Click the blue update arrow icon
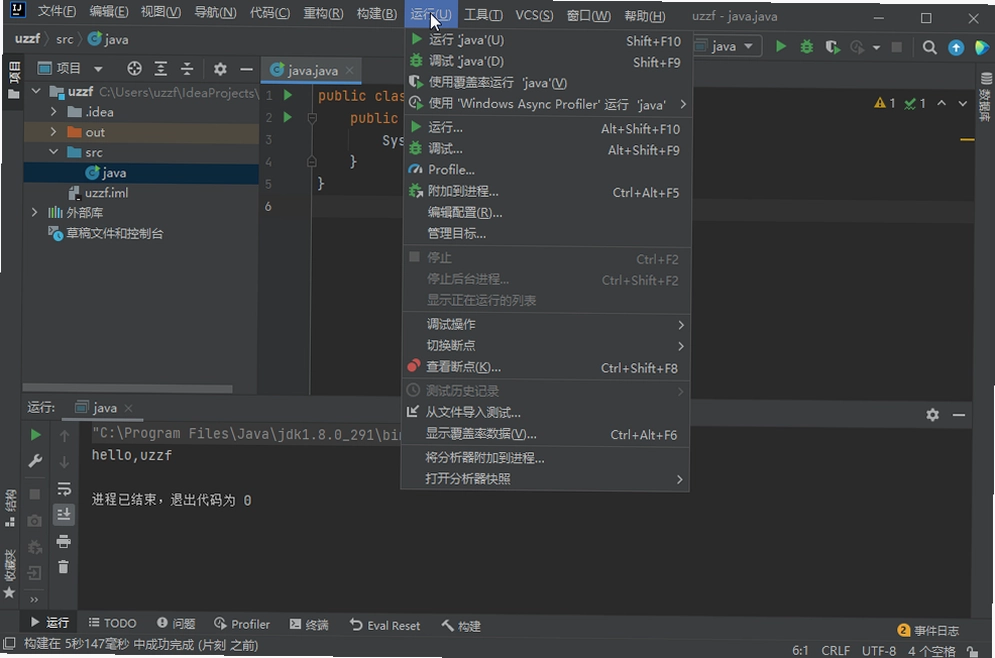 click(956, 48)
